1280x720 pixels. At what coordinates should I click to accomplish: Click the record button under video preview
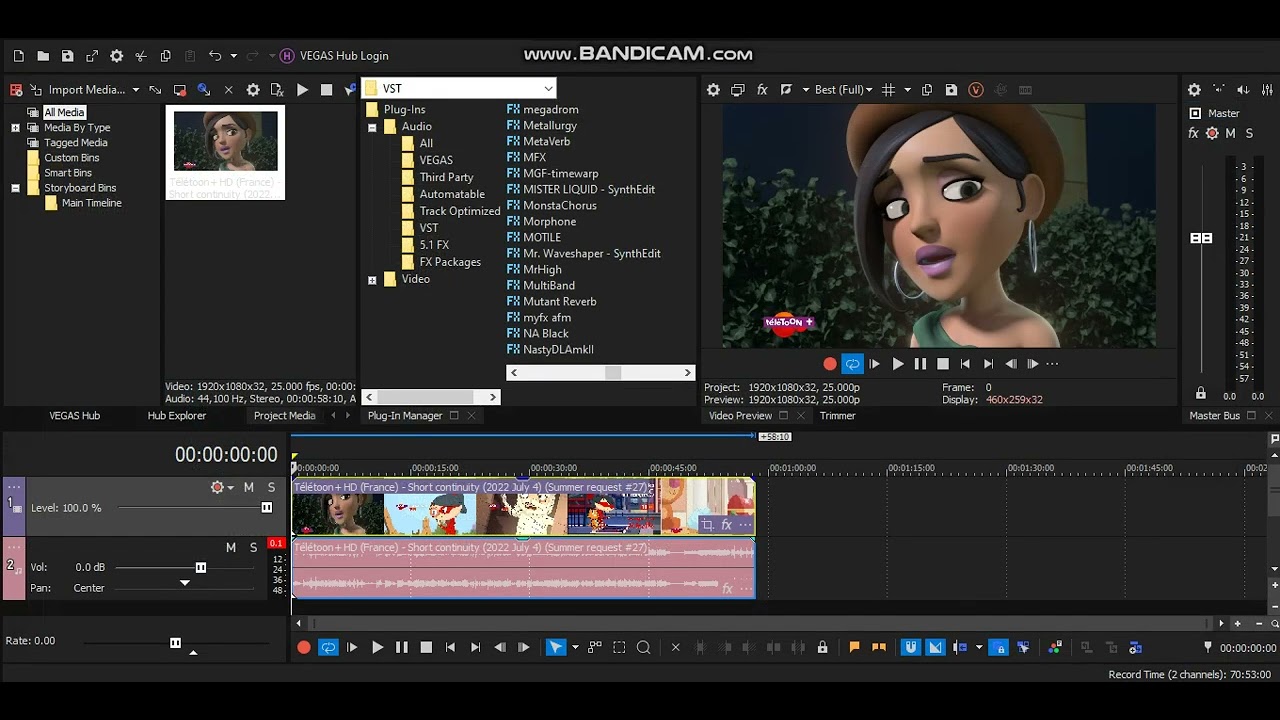coord(829,364)
